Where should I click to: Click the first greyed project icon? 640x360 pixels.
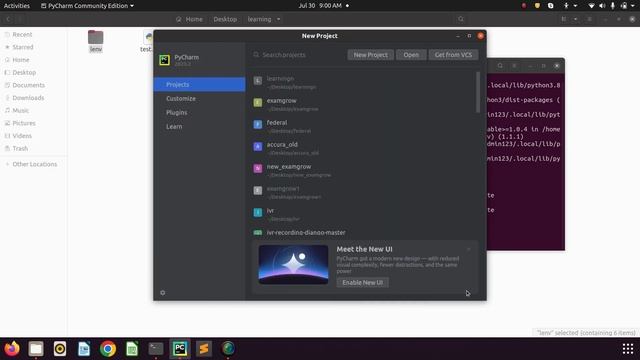click(x=258, y=80)
